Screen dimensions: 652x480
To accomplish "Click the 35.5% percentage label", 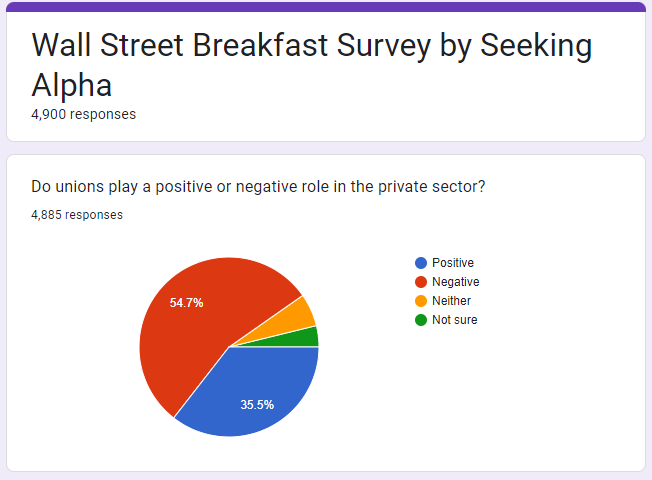I will [x=257, y=405].
